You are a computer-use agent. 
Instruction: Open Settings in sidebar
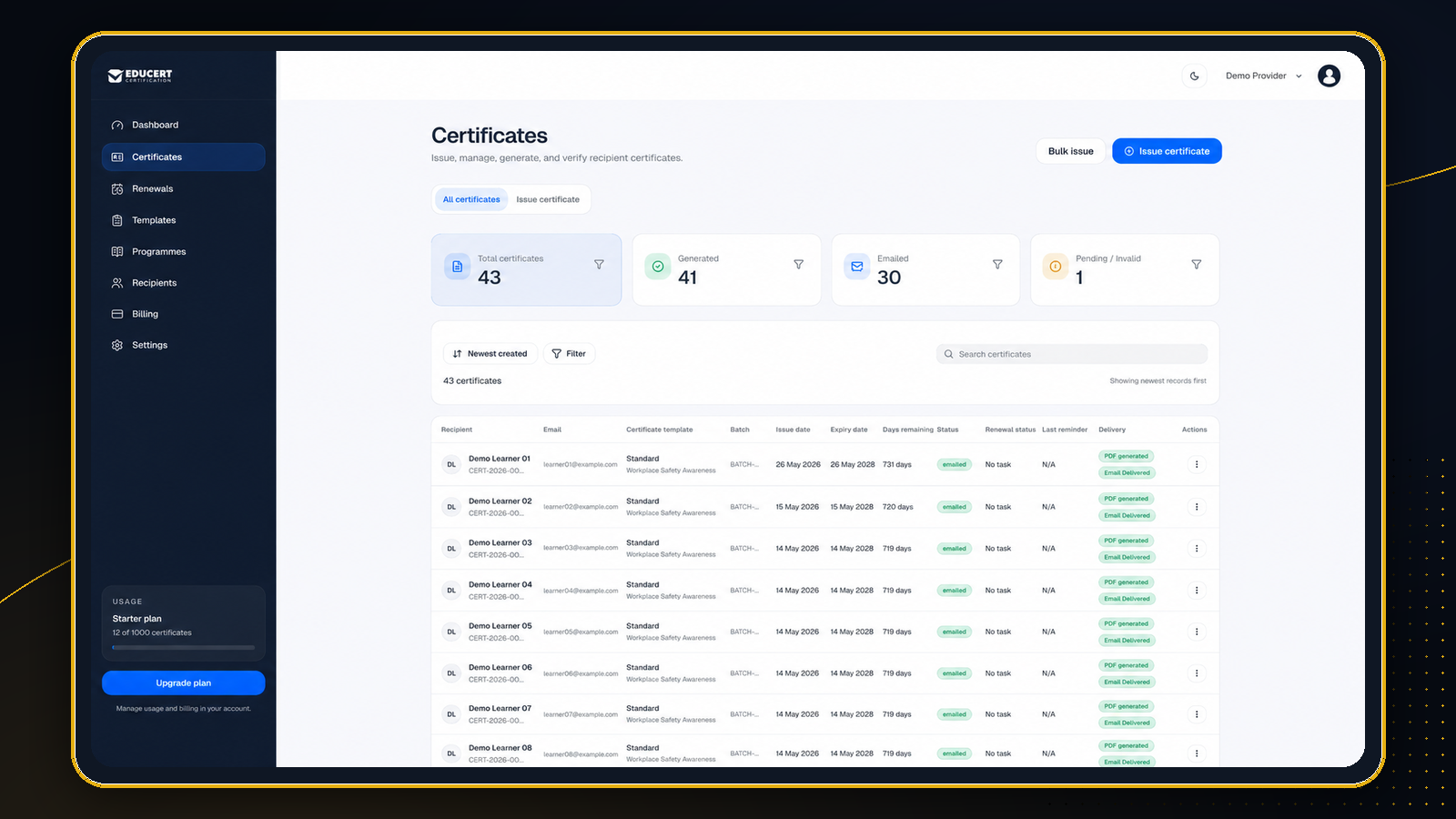click(x=183, y=345)
